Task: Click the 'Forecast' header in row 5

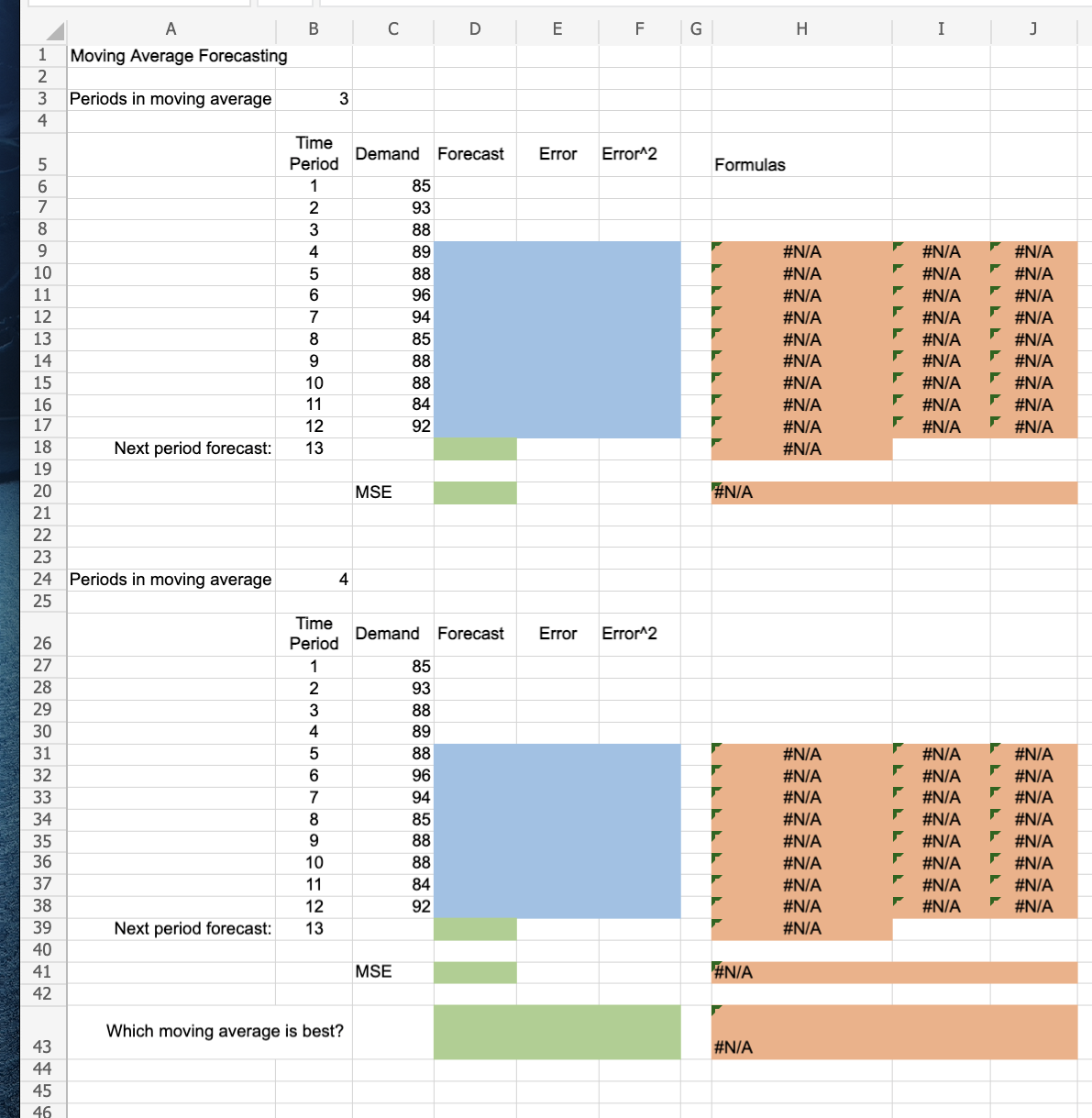Action: pyautogui.click(x=475, y=154)
